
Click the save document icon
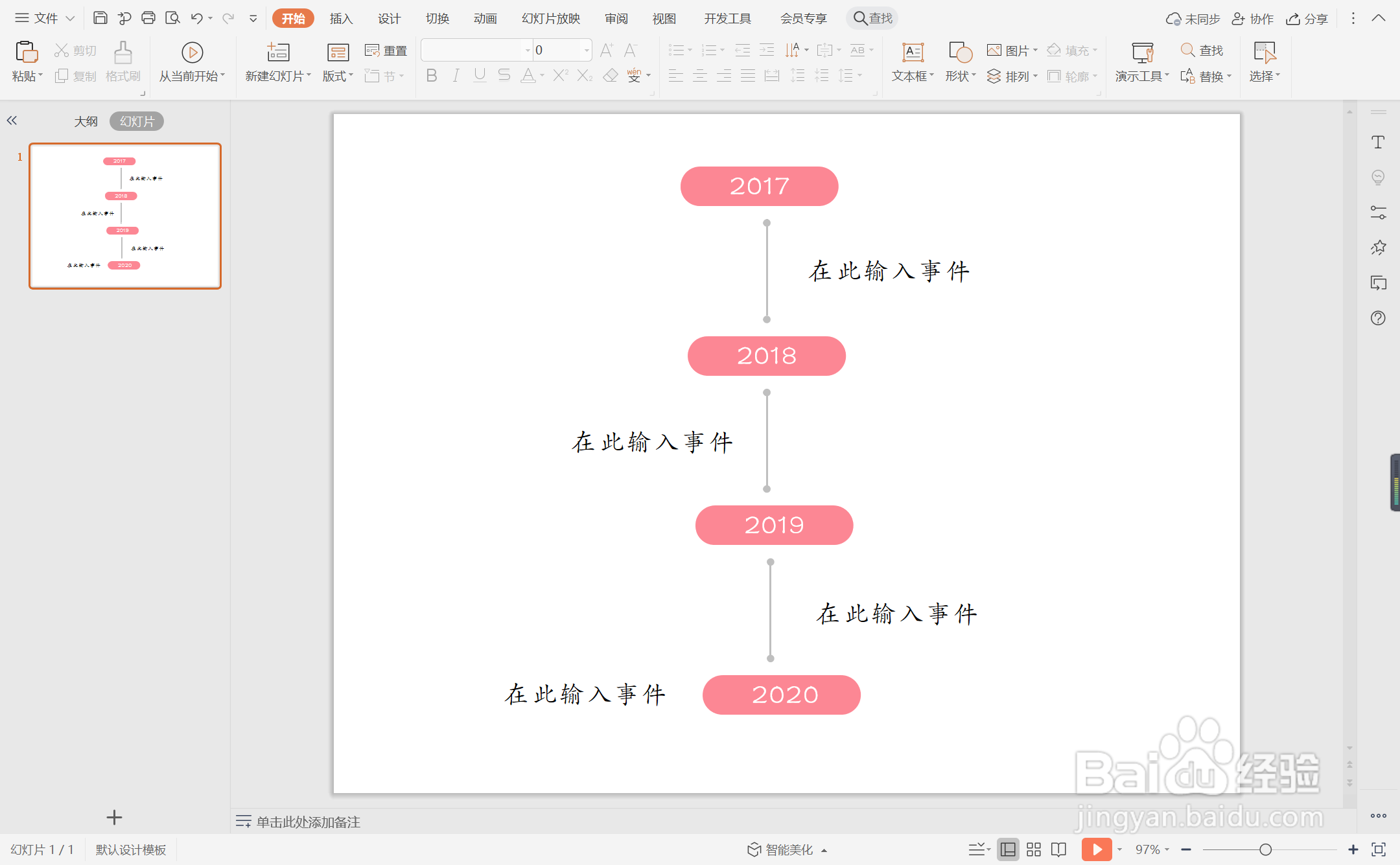pyautogui.click(x=100, y=18)
